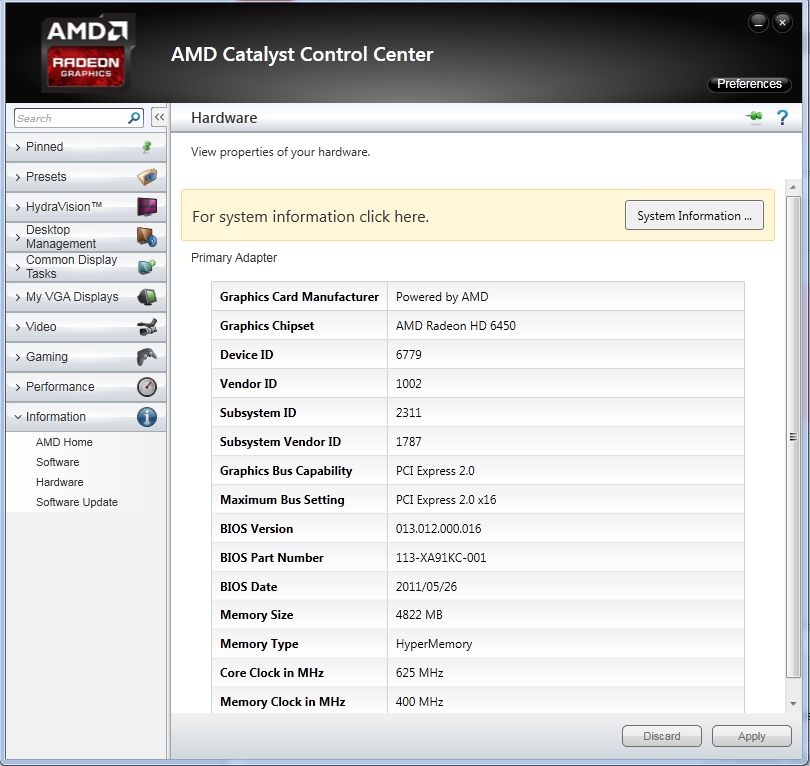
Task: Click the System Information button
Action: pyautogui.click(x=694, y=215)
